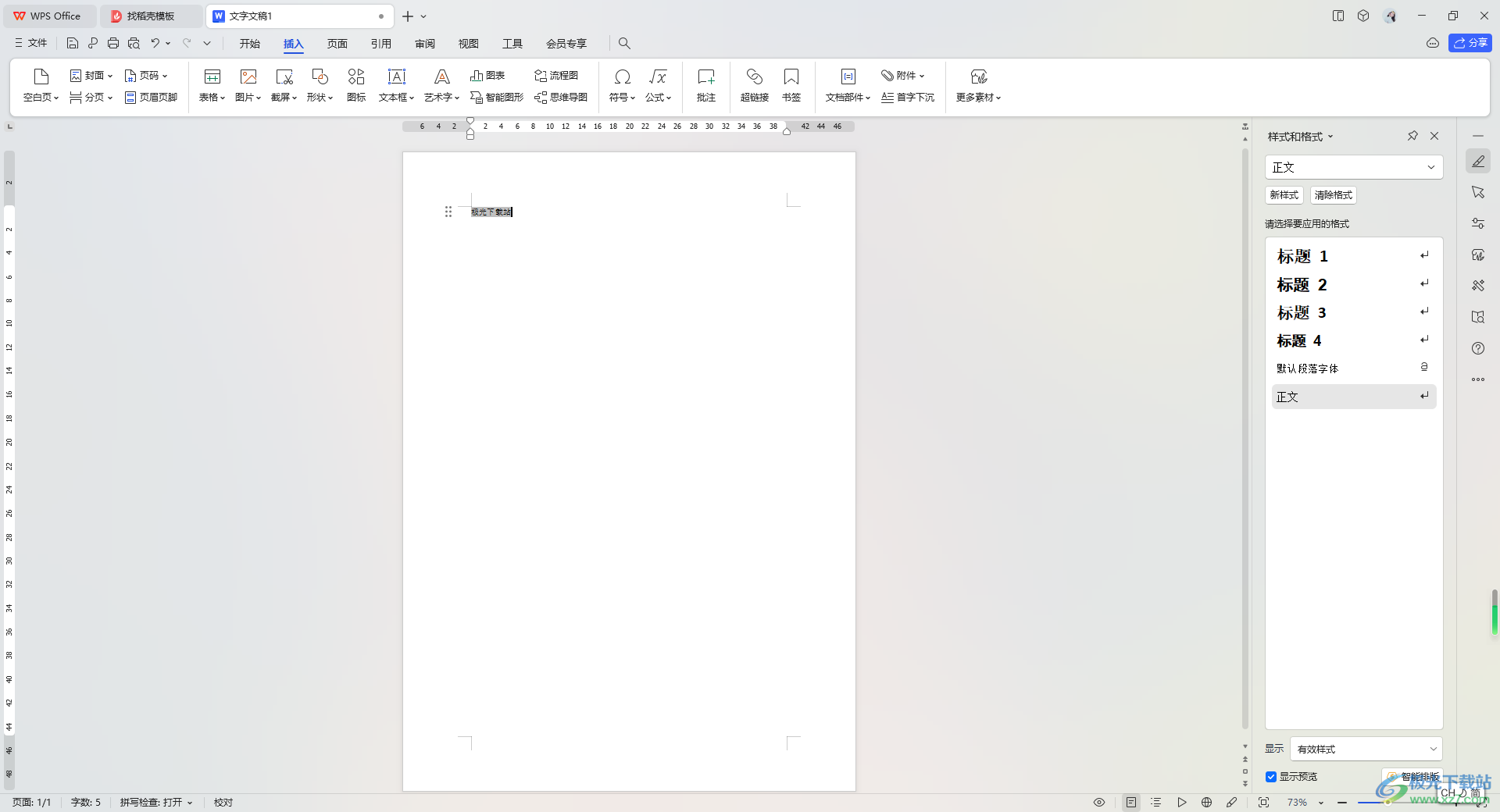This screenshot has height=812, width=1500.
Task: Open document parts (文档部件)
Action: point(848,85)
